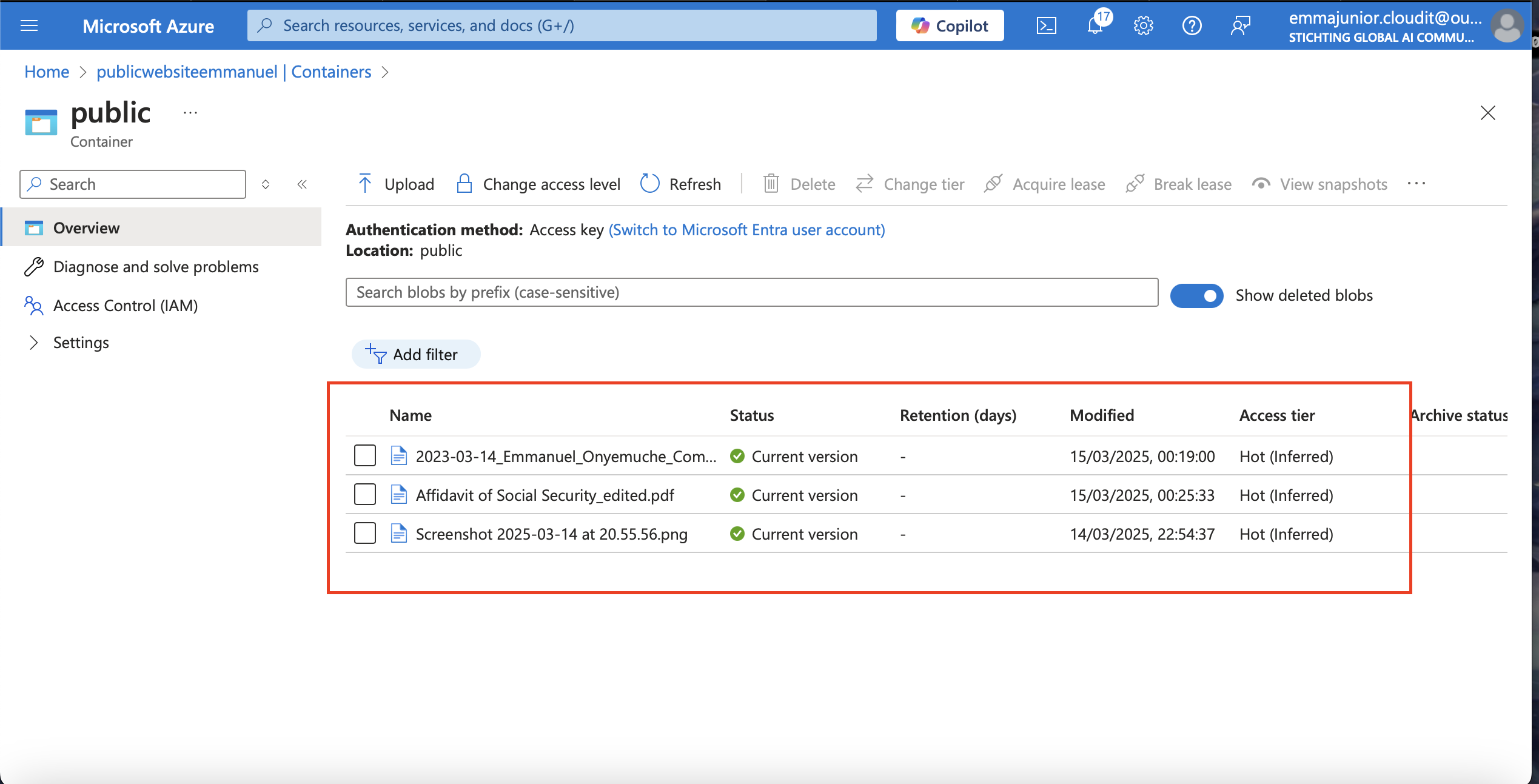This screenshot has height=784, width=1539.
Task: Click file icon of Affidavit of Social Security row
Action: 398,494
